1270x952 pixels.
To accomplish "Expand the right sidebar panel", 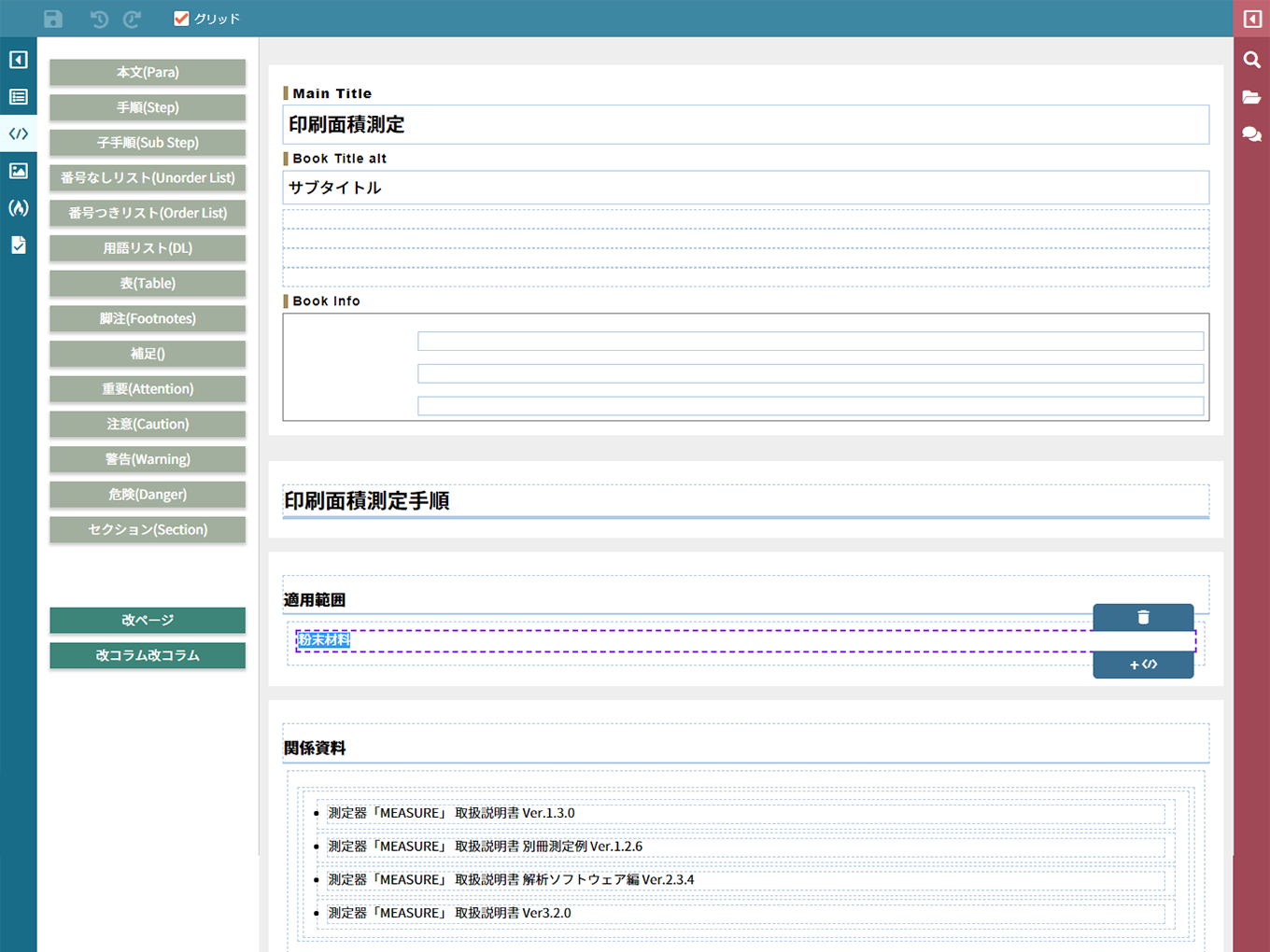I will click(1252, 19).
